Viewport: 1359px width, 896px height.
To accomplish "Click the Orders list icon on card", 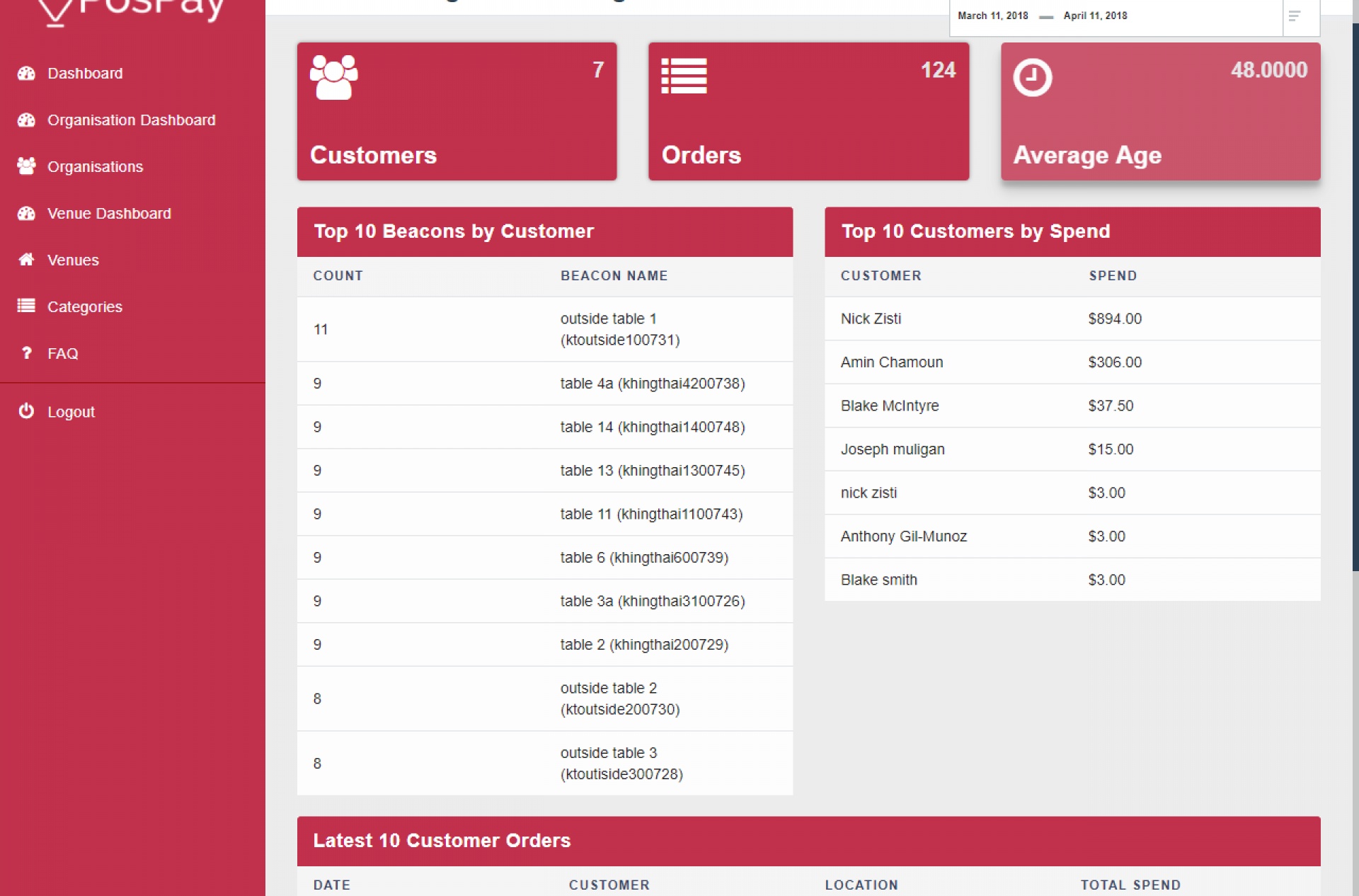I will coord(684,76).
